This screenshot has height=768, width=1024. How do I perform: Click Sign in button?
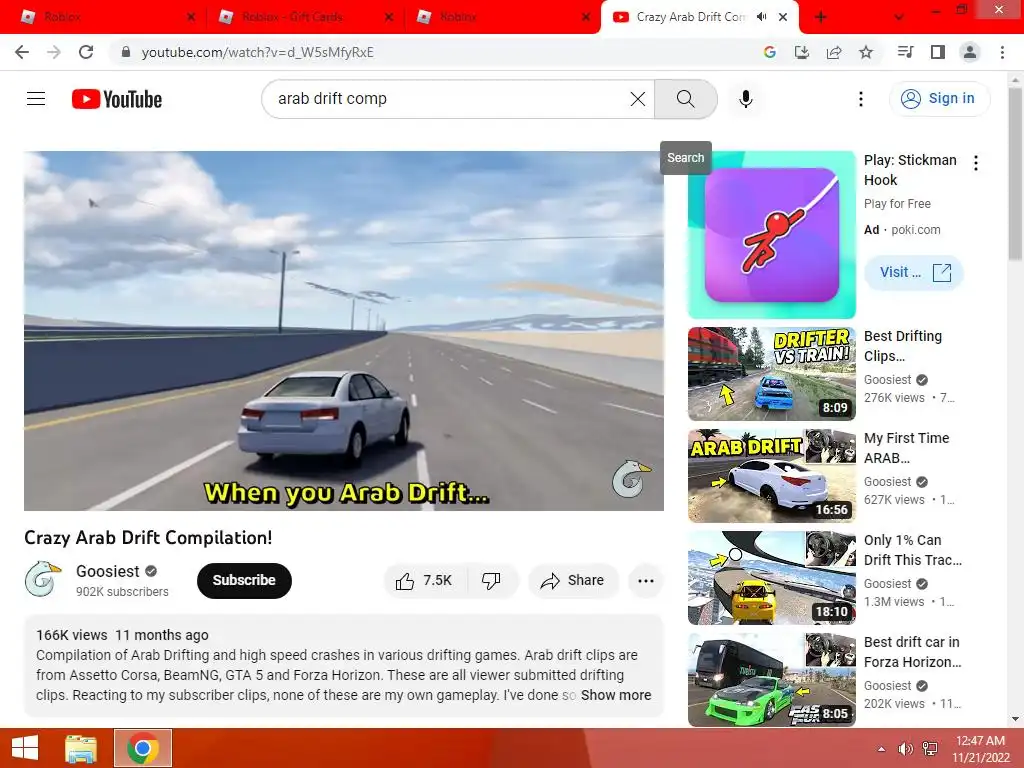[x=939, y=99]
